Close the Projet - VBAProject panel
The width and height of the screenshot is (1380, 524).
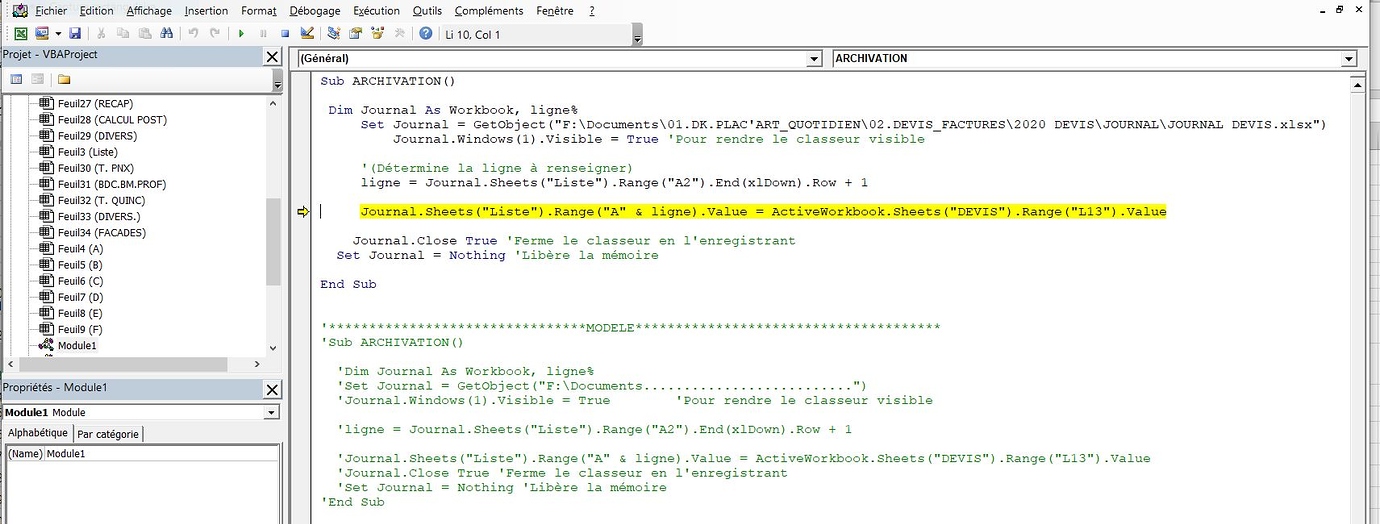(272, 57)
